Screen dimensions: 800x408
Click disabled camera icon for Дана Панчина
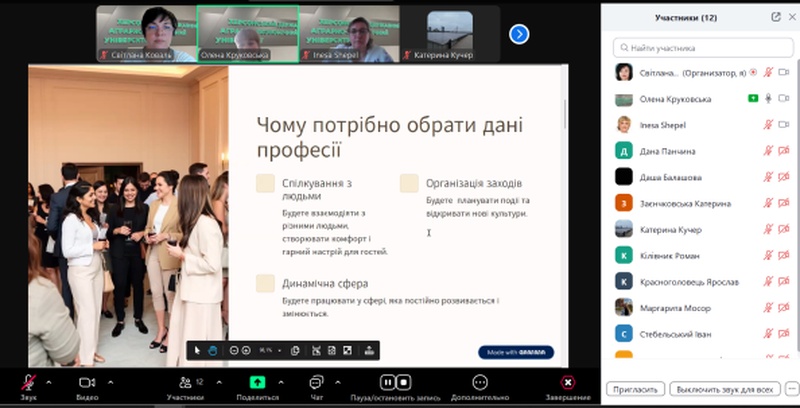(x=784, y=150)
